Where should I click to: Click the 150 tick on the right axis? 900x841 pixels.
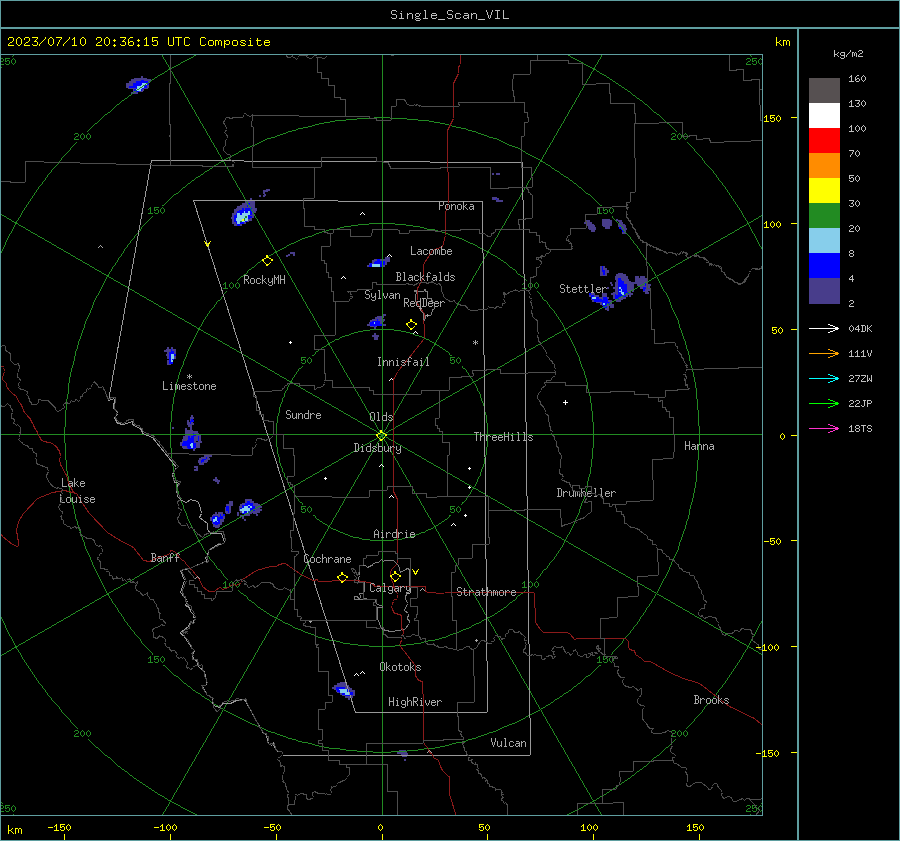click(x=772, y=118)
